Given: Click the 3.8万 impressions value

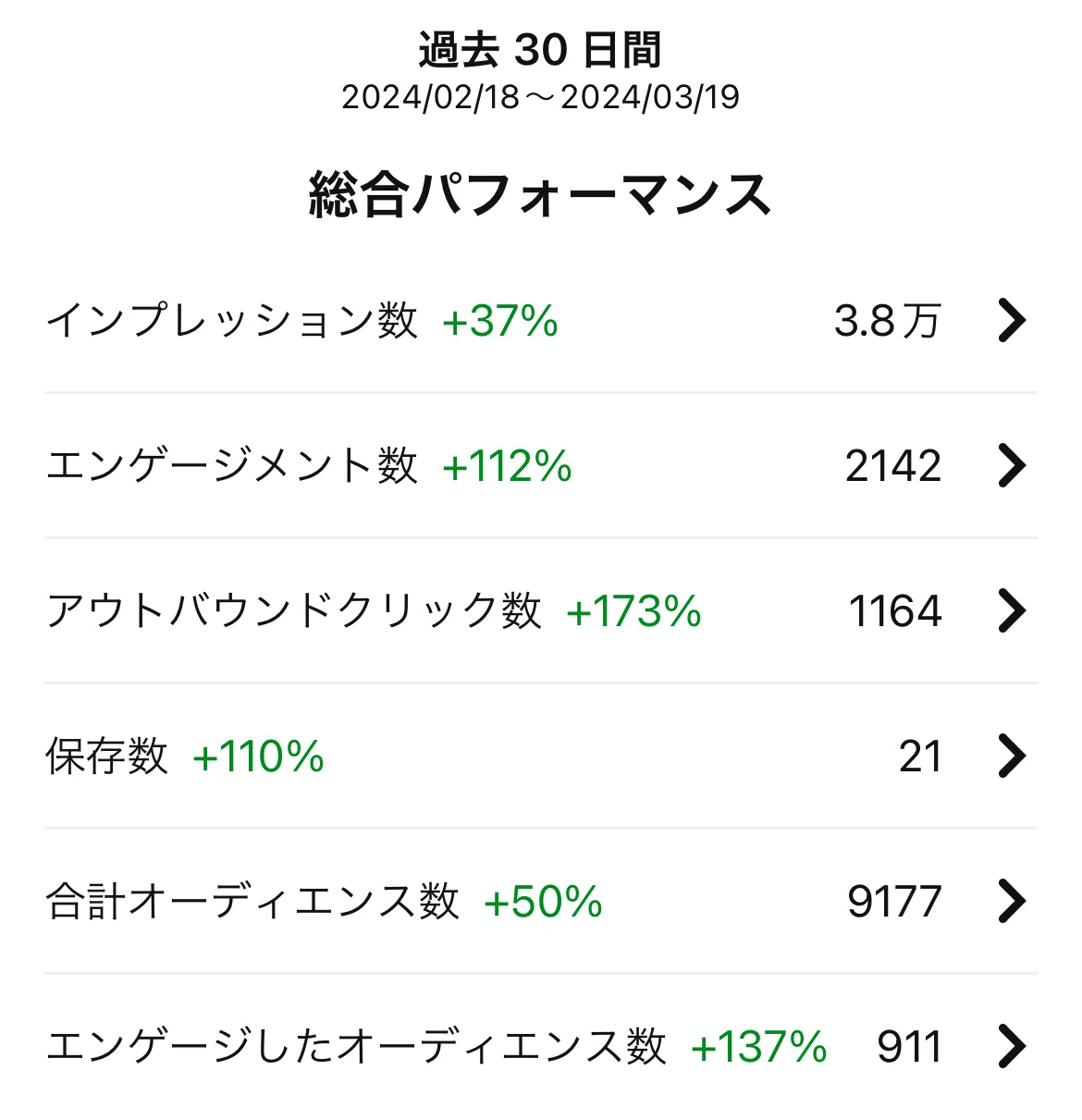Looking at the screenshot, I should [x=888, y=321].
